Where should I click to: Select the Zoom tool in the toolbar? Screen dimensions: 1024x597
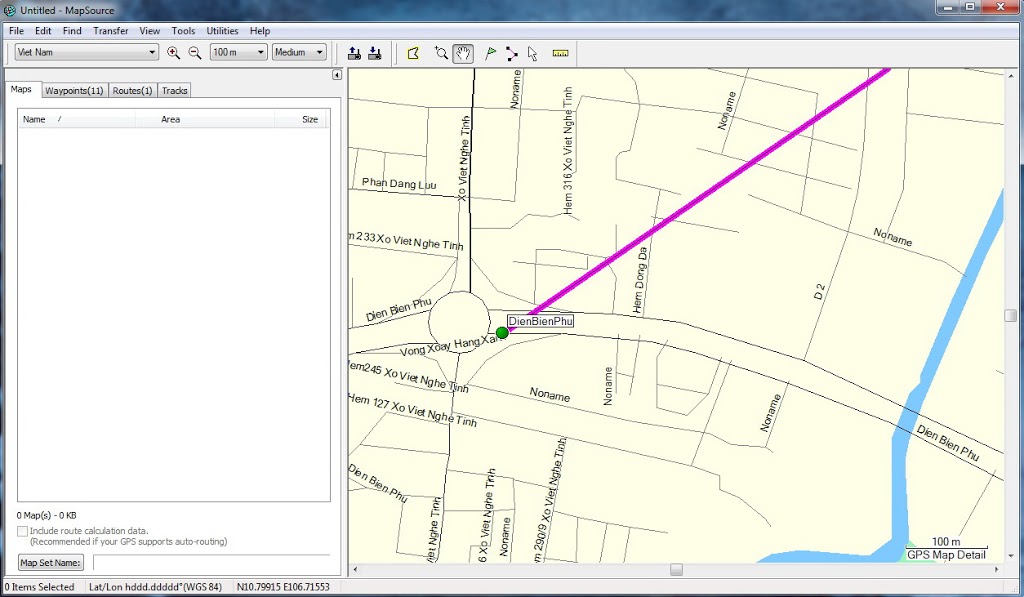click(x=441, y=54)
